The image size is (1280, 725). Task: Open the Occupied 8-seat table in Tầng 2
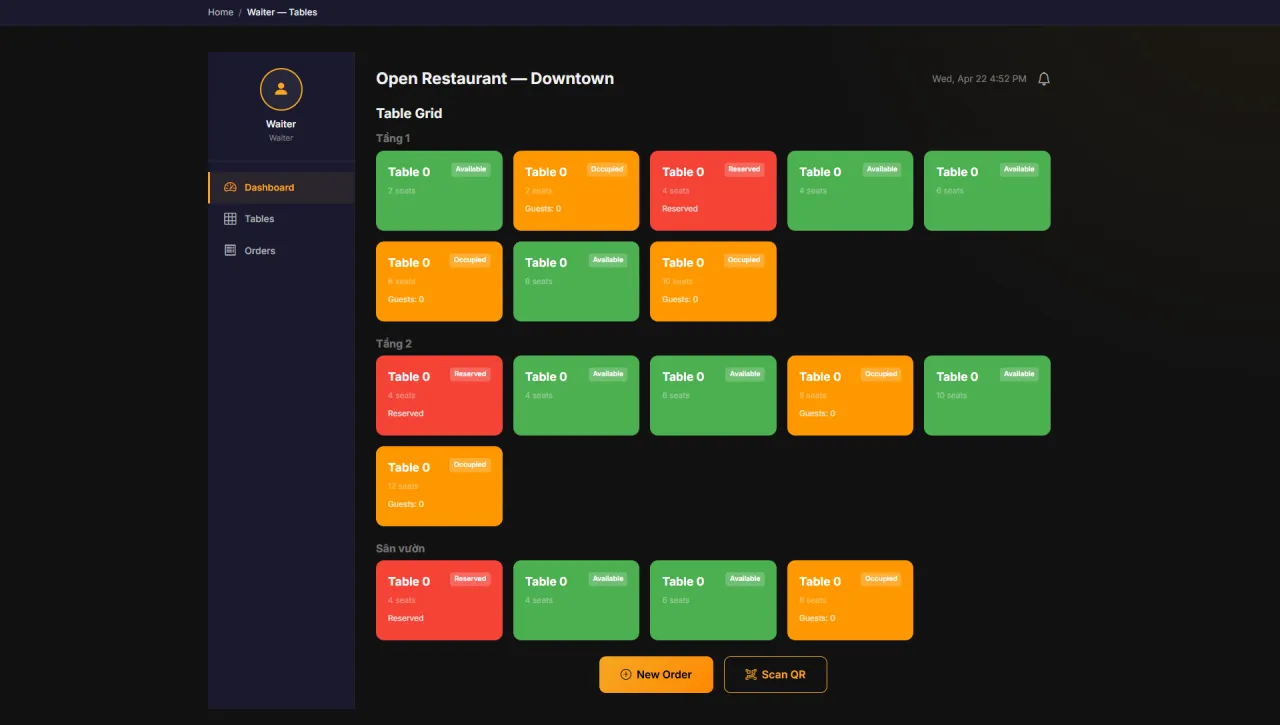[850, 395]
